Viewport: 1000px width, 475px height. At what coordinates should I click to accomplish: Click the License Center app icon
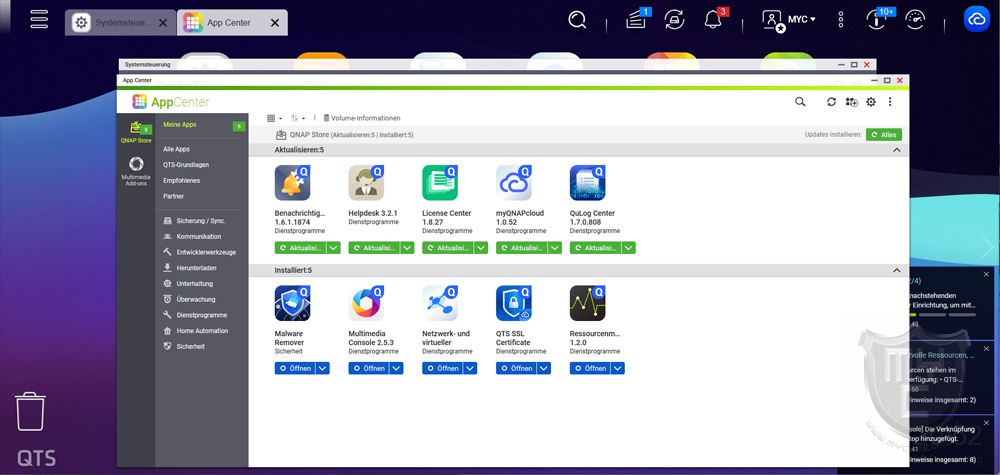440,183
